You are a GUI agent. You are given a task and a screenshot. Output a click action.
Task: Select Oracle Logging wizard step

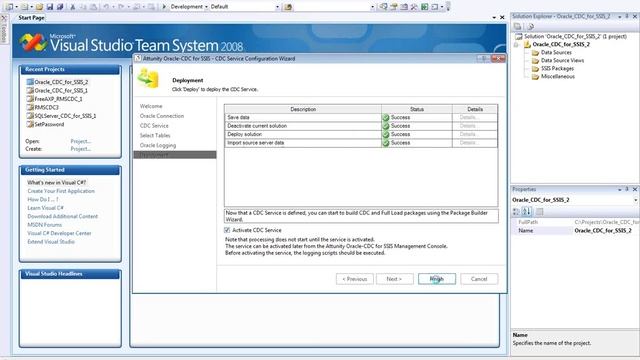158,145
